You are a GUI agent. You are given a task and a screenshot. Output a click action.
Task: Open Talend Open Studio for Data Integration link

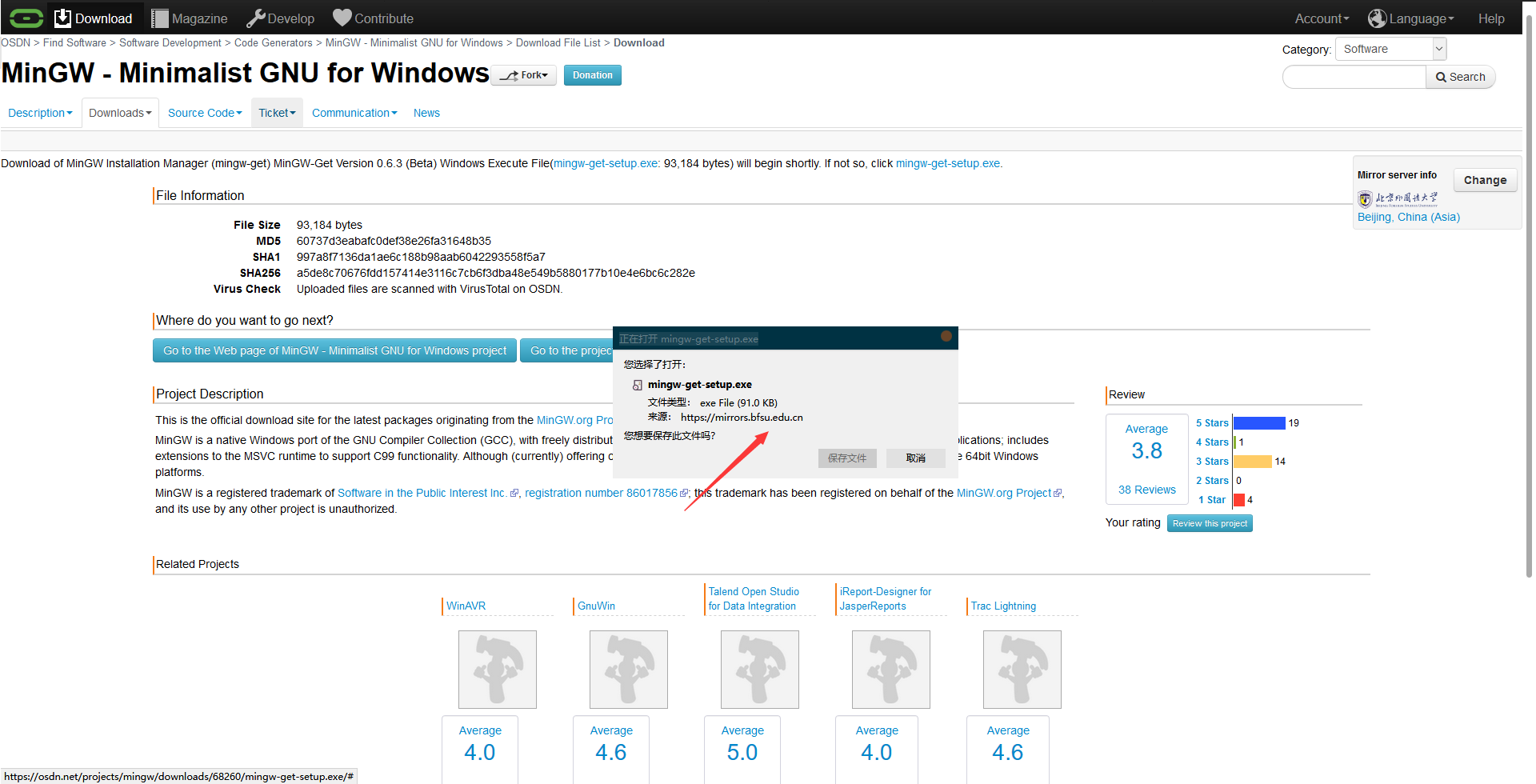point(754,598)
